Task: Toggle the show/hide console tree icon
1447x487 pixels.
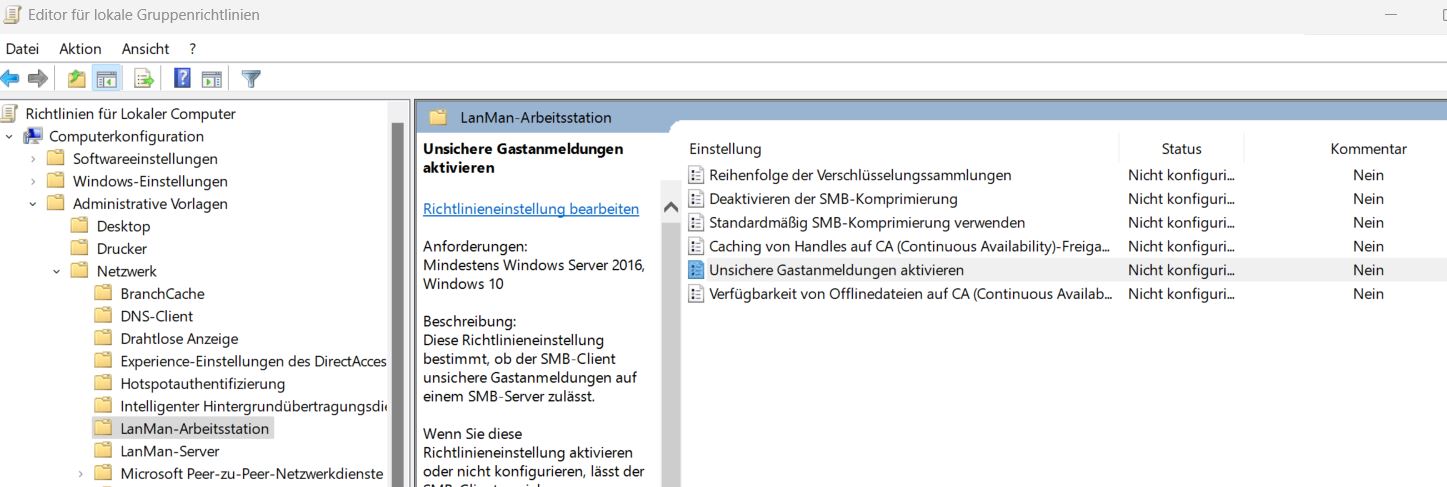Action: (x=107, y=78)
